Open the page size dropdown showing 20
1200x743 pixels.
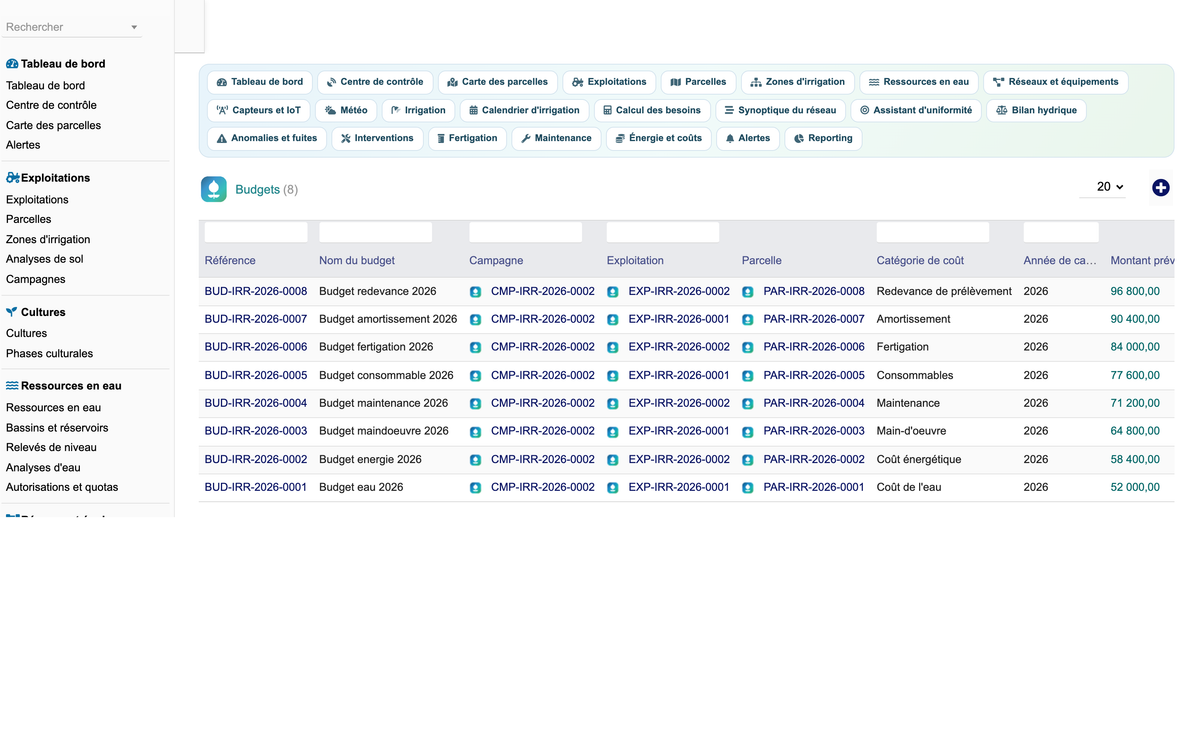(1103, 187)
